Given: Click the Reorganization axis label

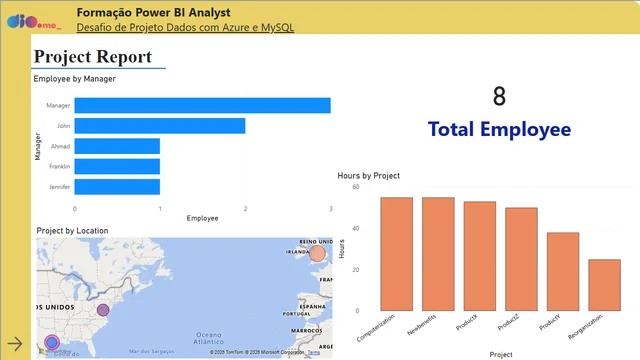Looking at the screenshot, I should coord(585,327).
